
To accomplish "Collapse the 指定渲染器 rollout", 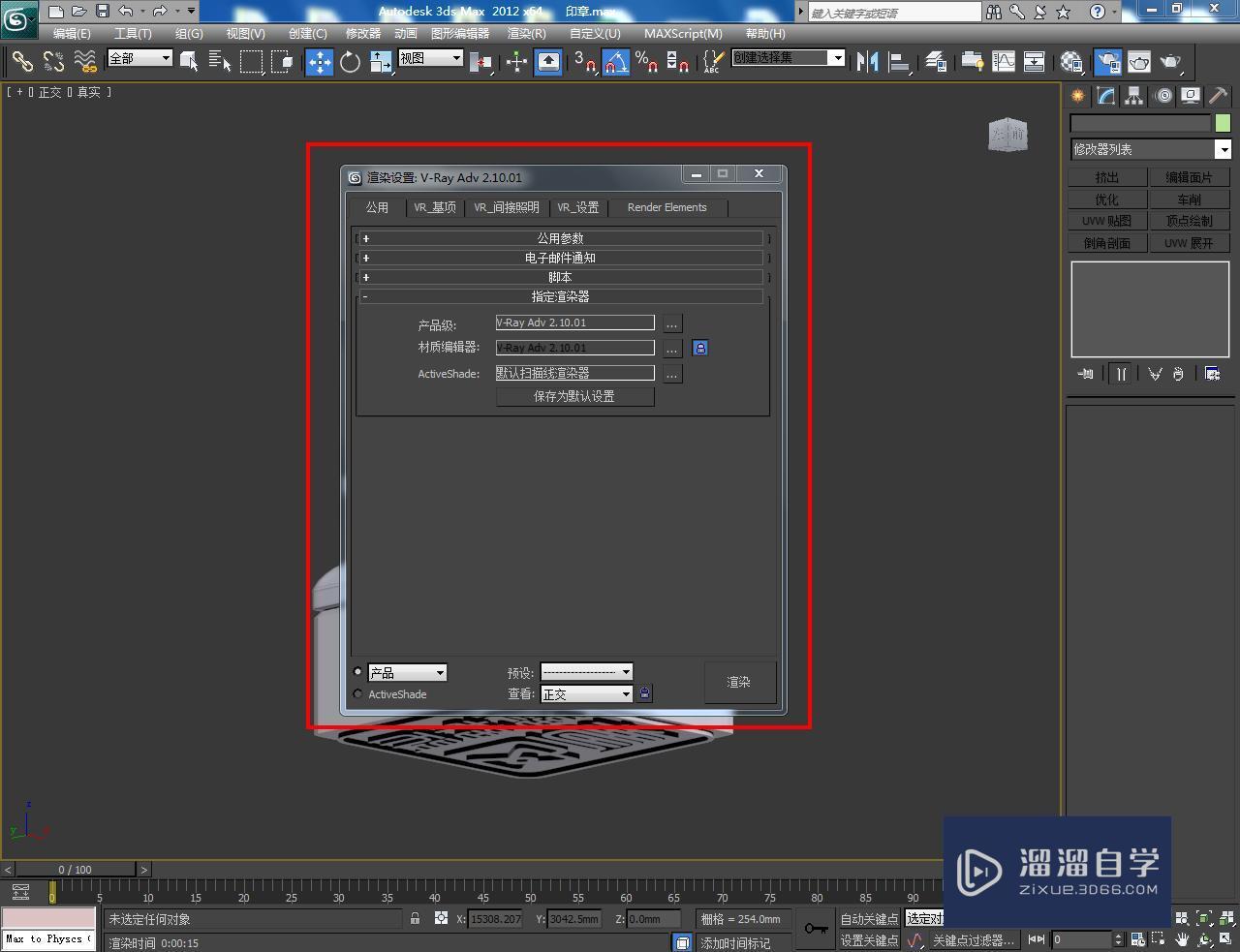I will point(562,296).
